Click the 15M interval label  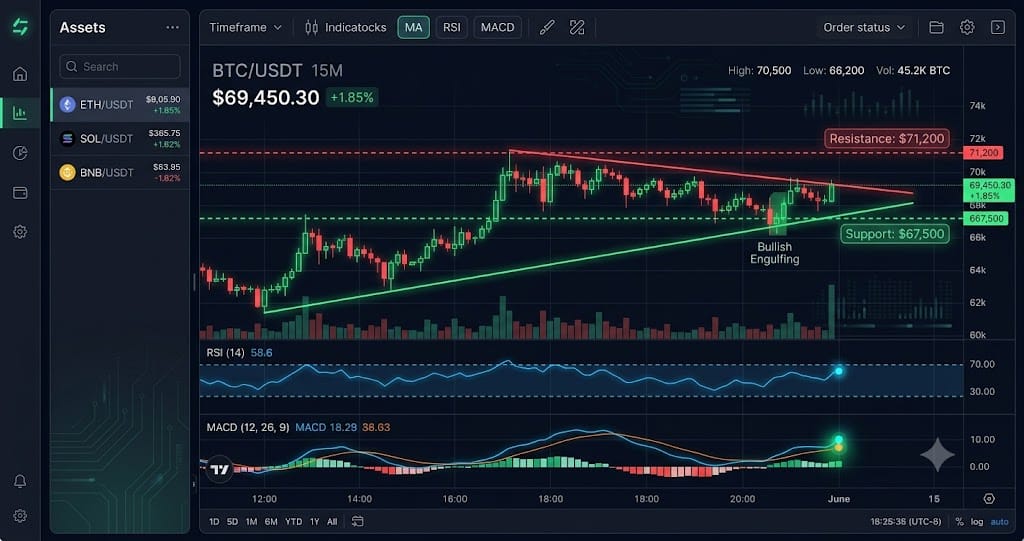327,71
